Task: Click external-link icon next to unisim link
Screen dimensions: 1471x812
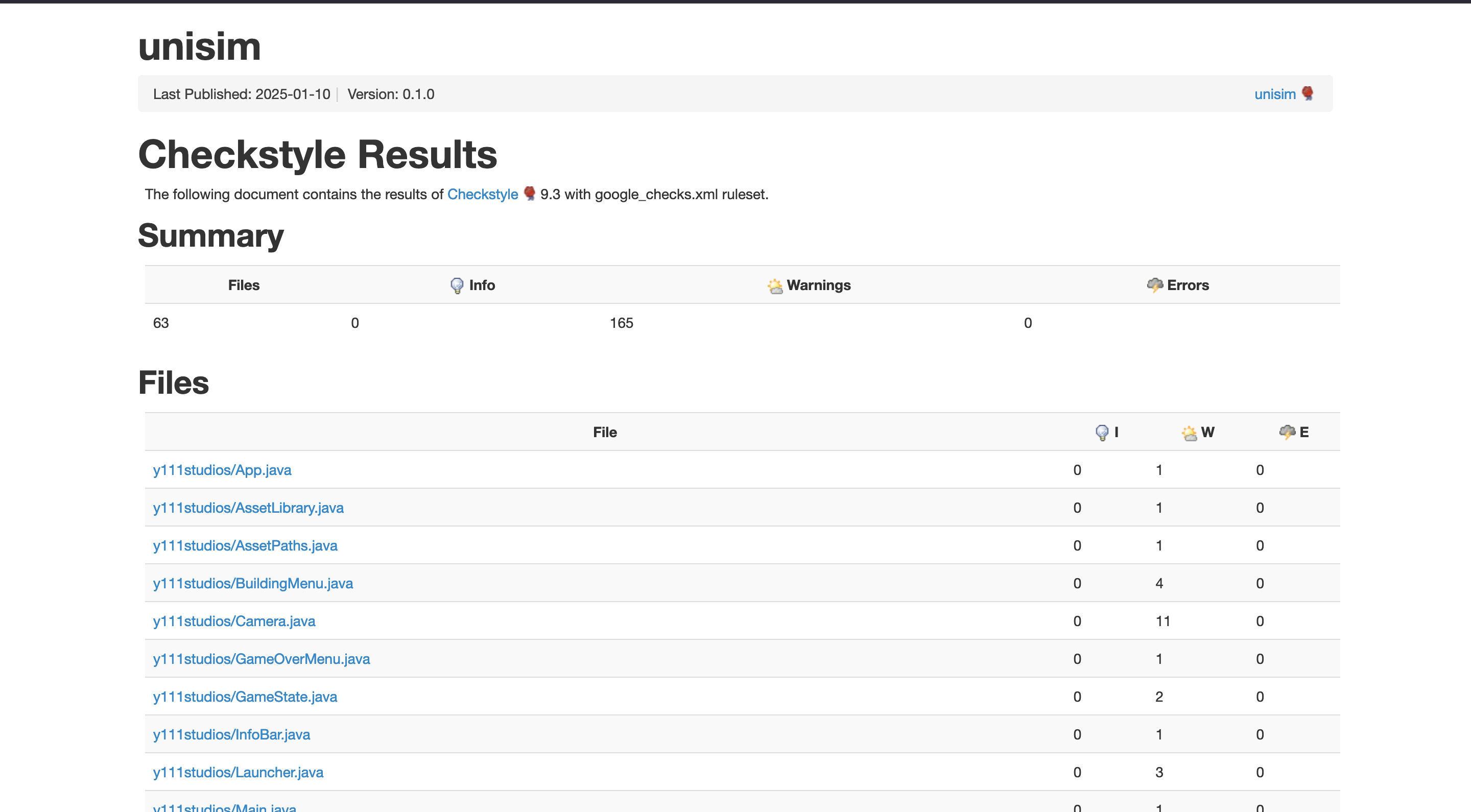Action: [x=1307, y=93]
